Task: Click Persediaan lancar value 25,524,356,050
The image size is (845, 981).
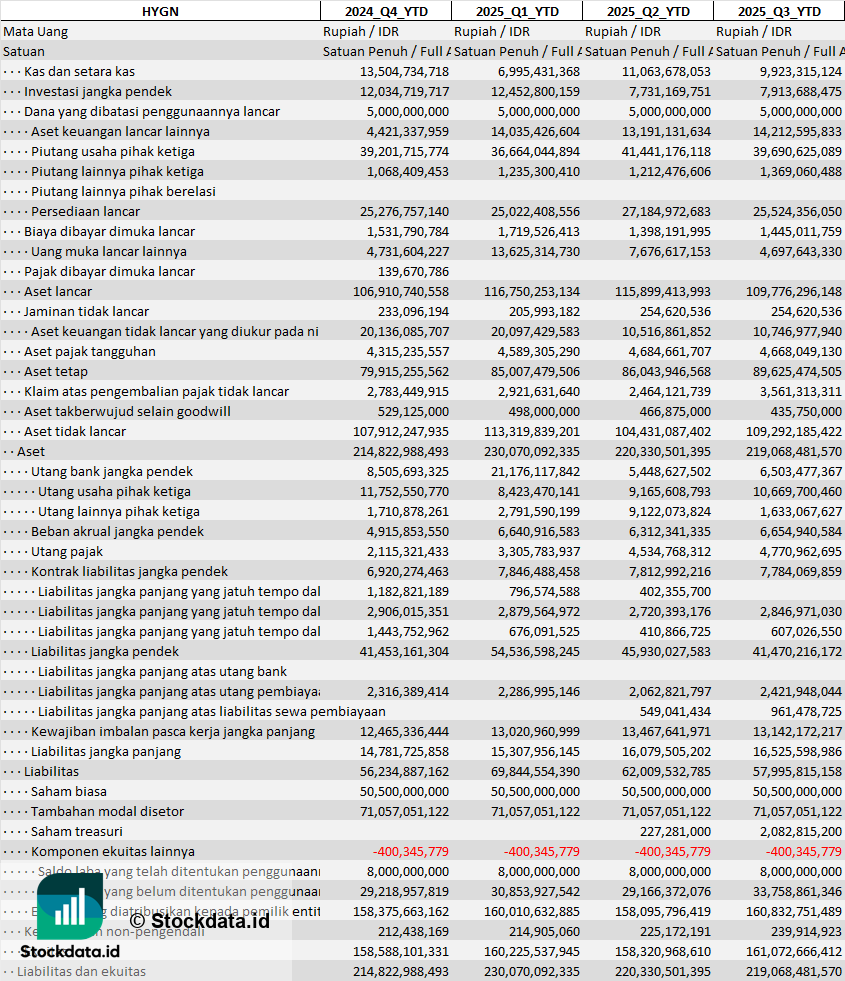Action: click(x=797, y=211)
